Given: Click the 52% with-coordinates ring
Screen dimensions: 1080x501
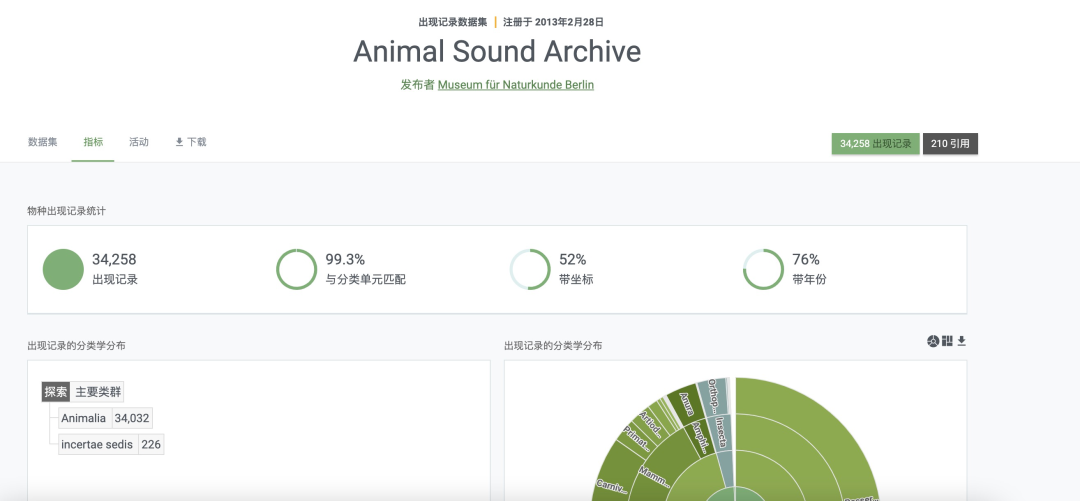Looking at the screenshot, I should pyautogui.click(x=530, y=270).
